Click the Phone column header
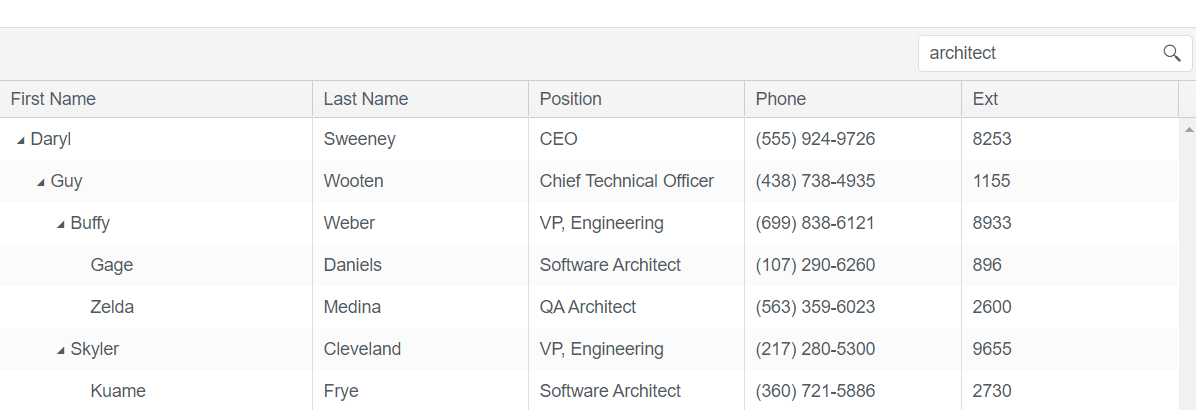Viewport: 1196px width, 410px height. pyautogui.click(x=781, y=99)
